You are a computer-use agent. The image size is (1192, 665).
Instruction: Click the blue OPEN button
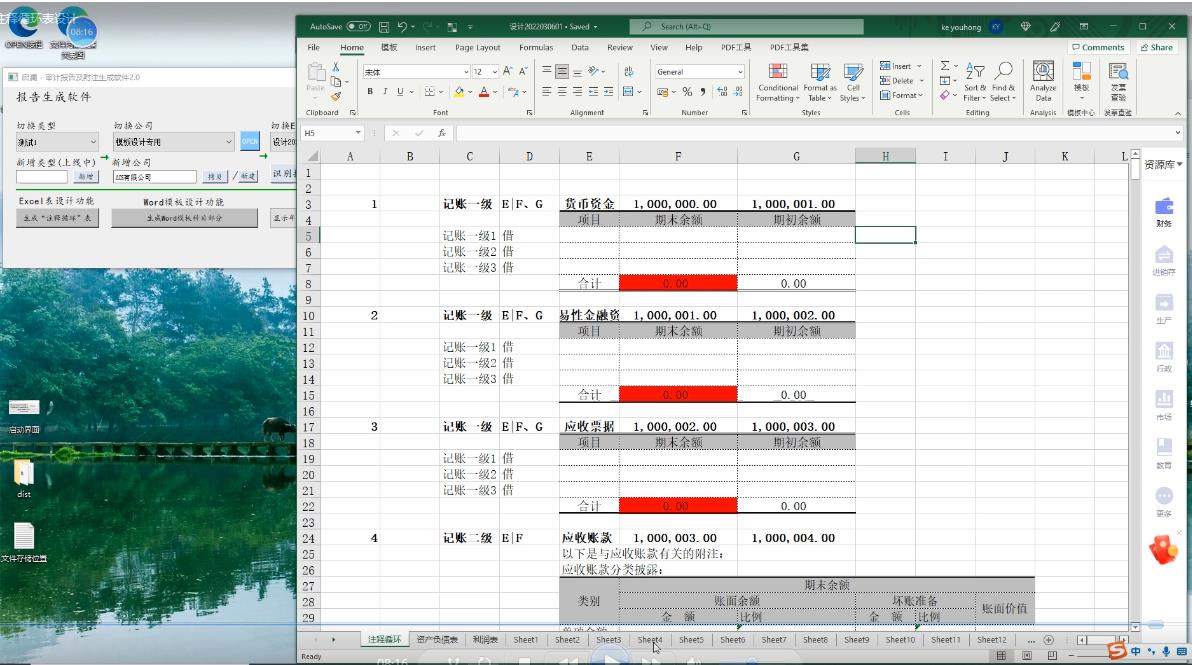point(249,143)
